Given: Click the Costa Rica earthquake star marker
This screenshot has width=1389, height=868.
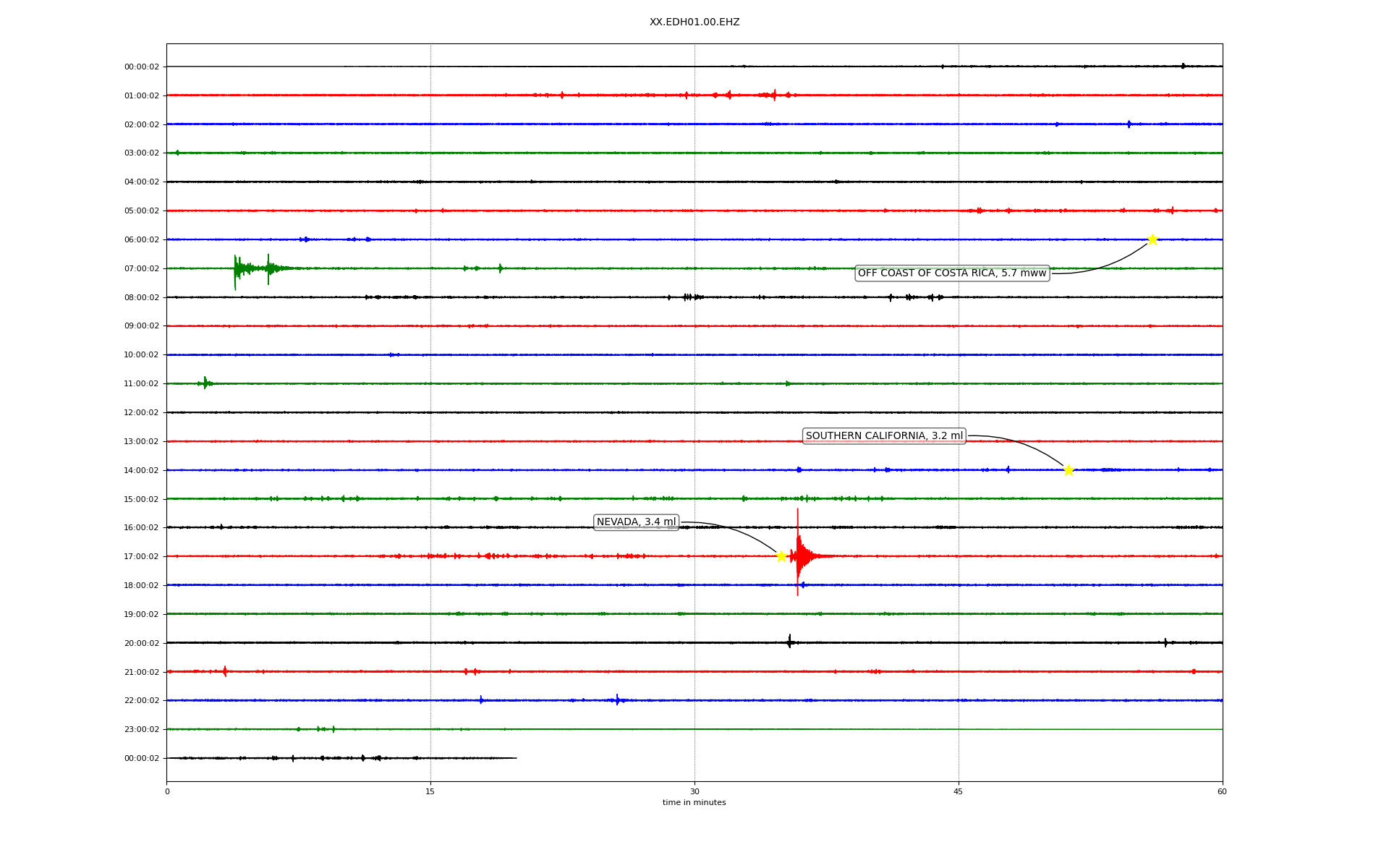Looking at the screenshot, I should pyautogui.click(x=1152, y=239).
